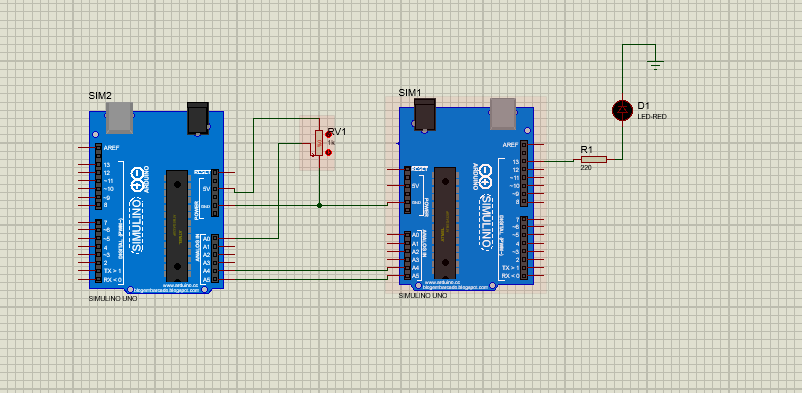Viewport: 802px width, 393px height.
Task: Select the D1 red LED symbol
Action: 622,110
